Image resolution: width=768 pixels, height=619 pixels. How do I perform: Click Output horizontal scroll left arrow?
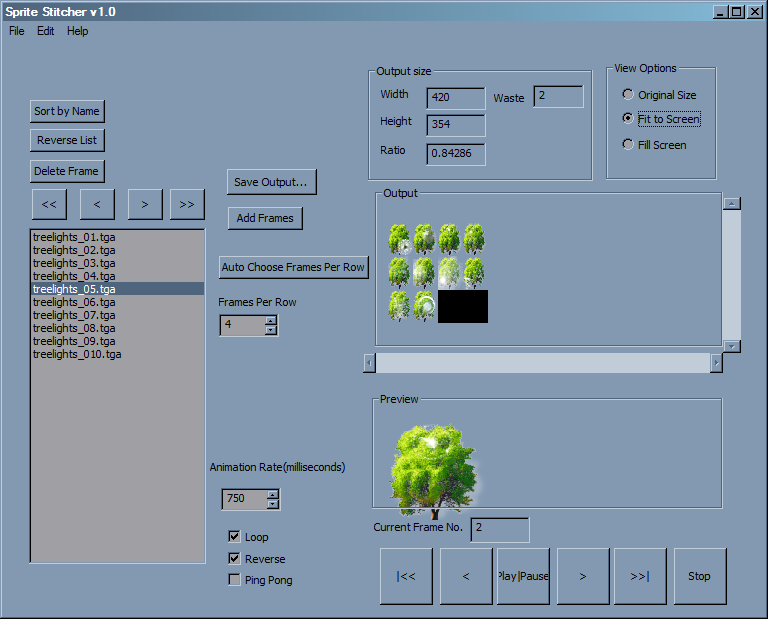tap(370, 363)
